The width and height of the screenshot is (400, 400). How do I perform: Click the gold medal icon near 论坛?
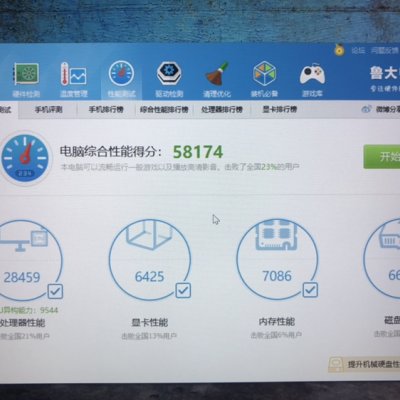pos(339,51)
